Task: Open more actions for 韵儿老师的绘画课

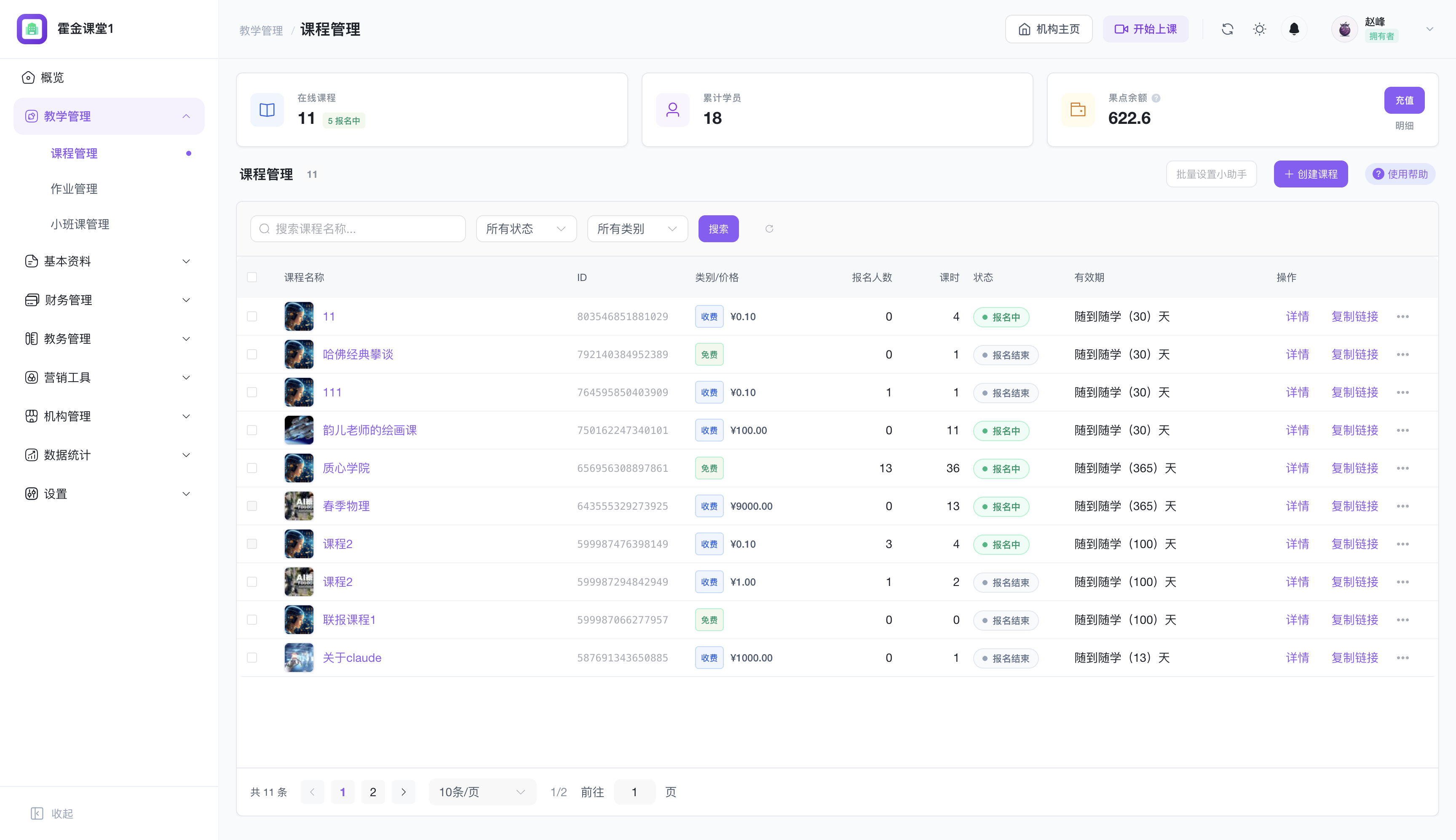Action: (x=1403, y=431)
